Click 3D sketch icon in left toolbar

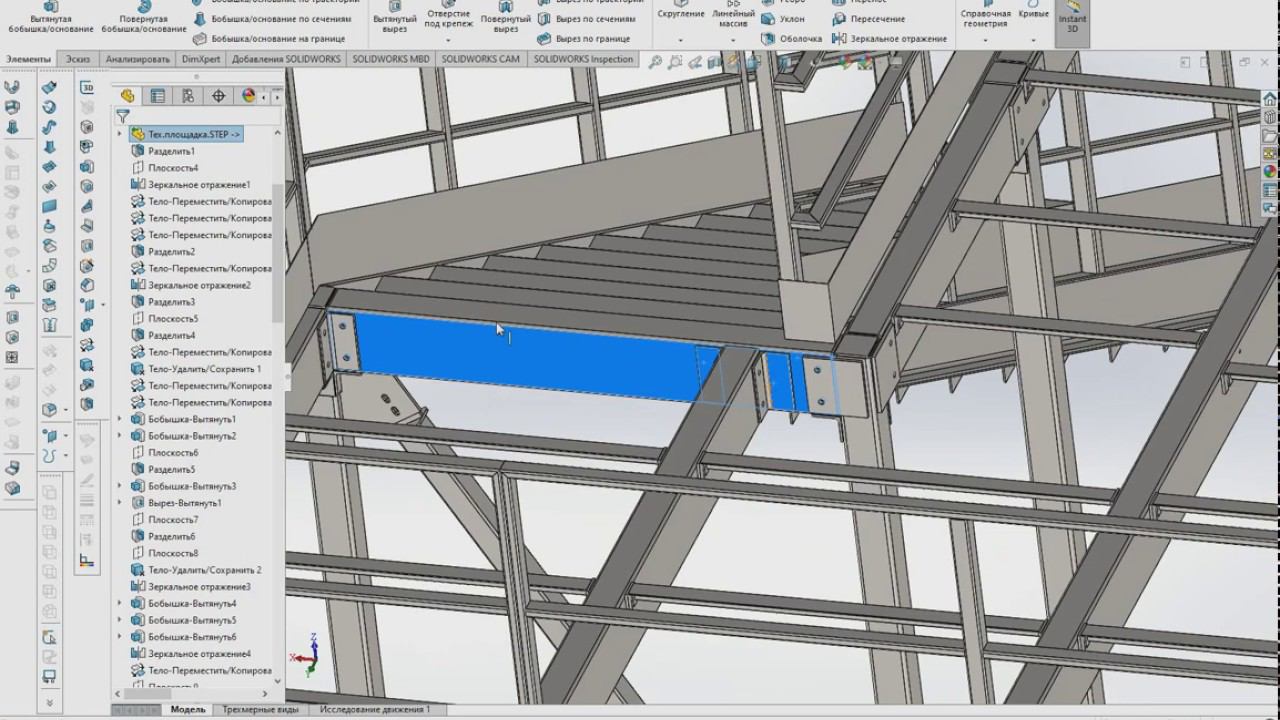pyautogui.click(x=87, y=88)
